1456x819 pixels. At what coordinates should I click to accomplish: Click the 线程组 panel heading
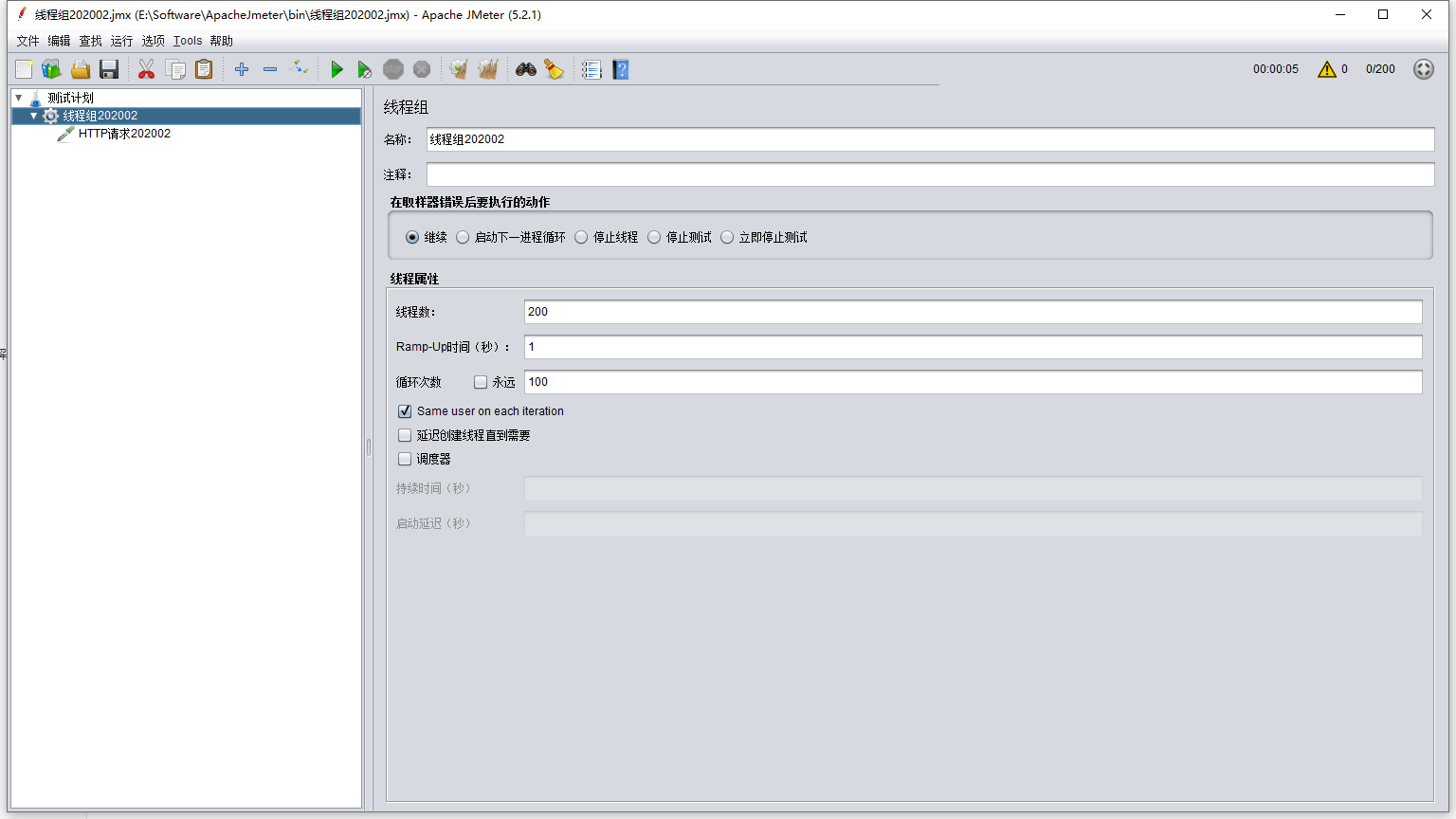406,108
